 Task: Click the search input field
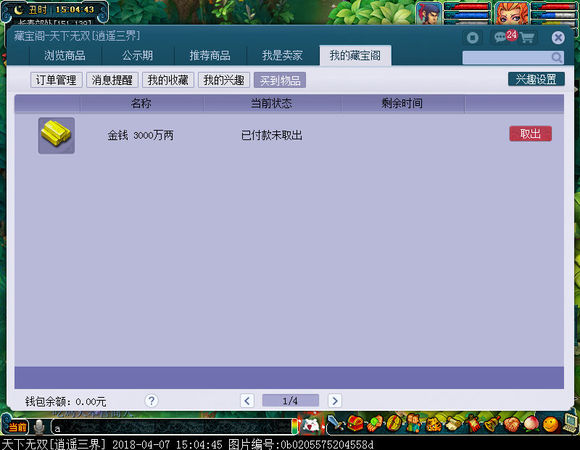507,57
